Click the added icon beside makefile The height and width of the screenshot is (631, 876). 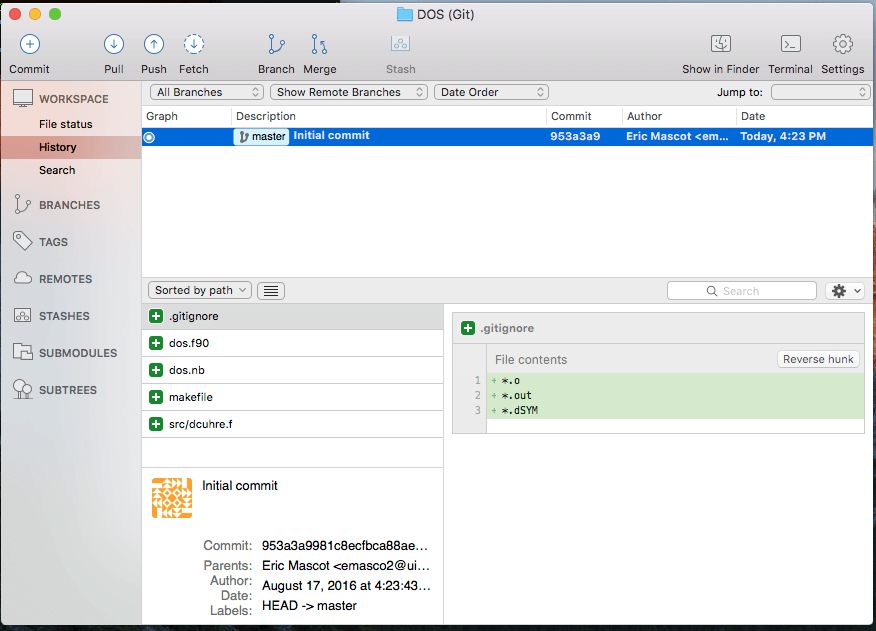pos(156,397)
